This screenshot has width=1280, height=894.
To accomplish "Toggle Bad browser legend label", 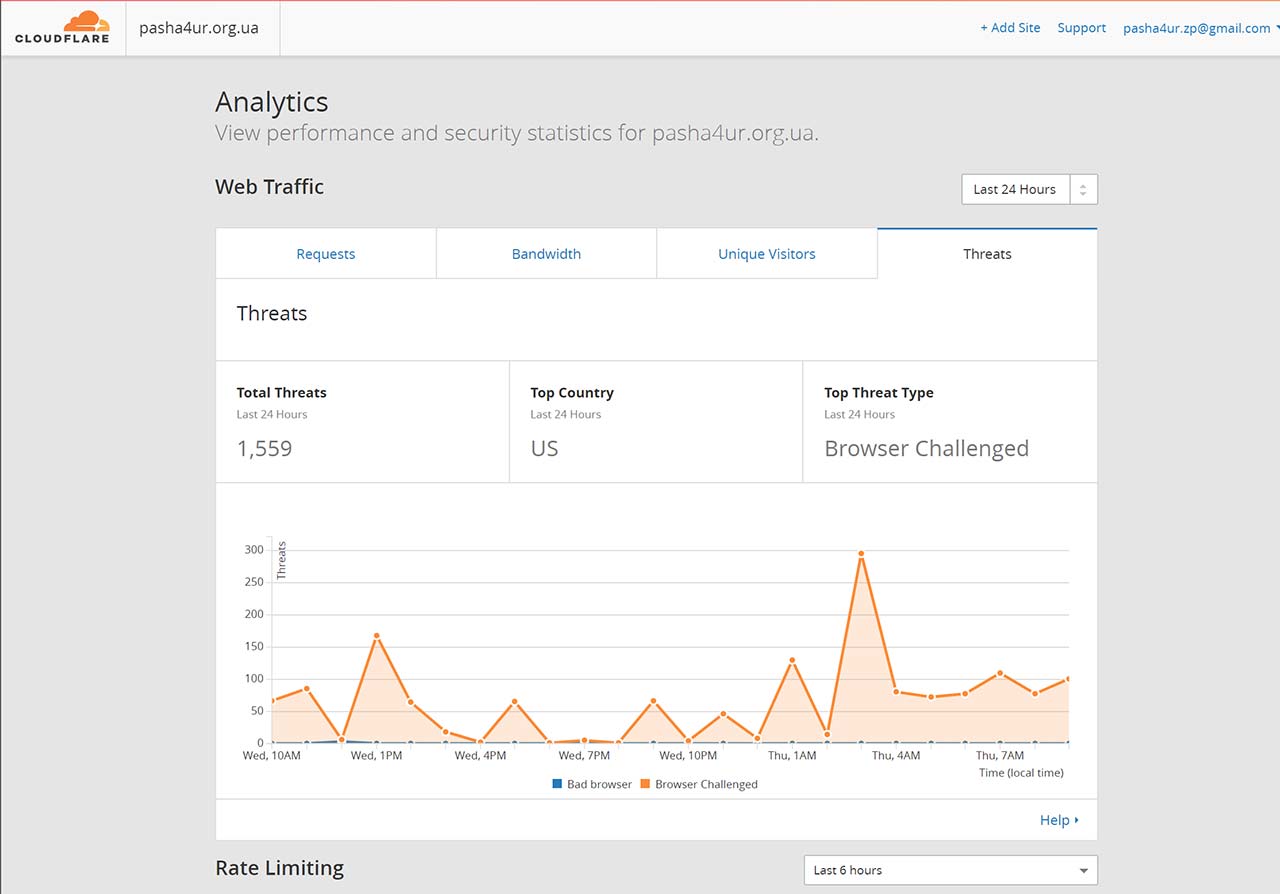I will [x=599, y=784].
